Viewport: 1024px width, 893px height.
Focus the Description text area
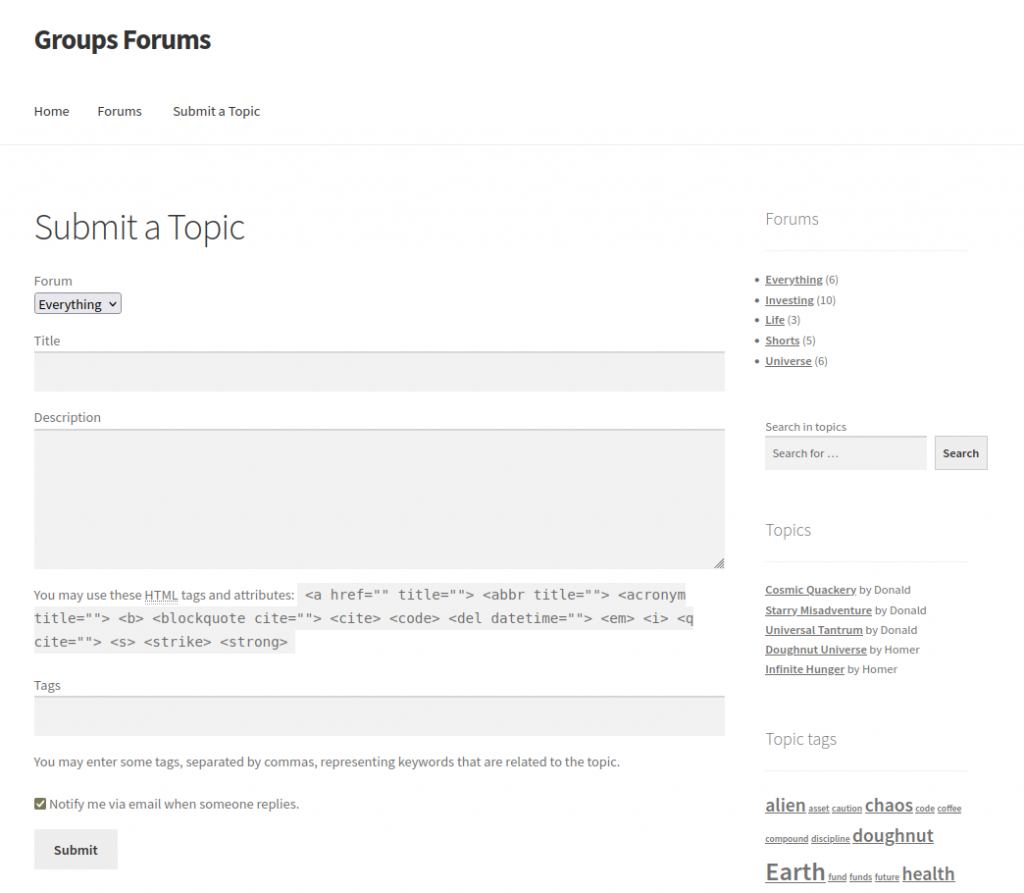379,499
